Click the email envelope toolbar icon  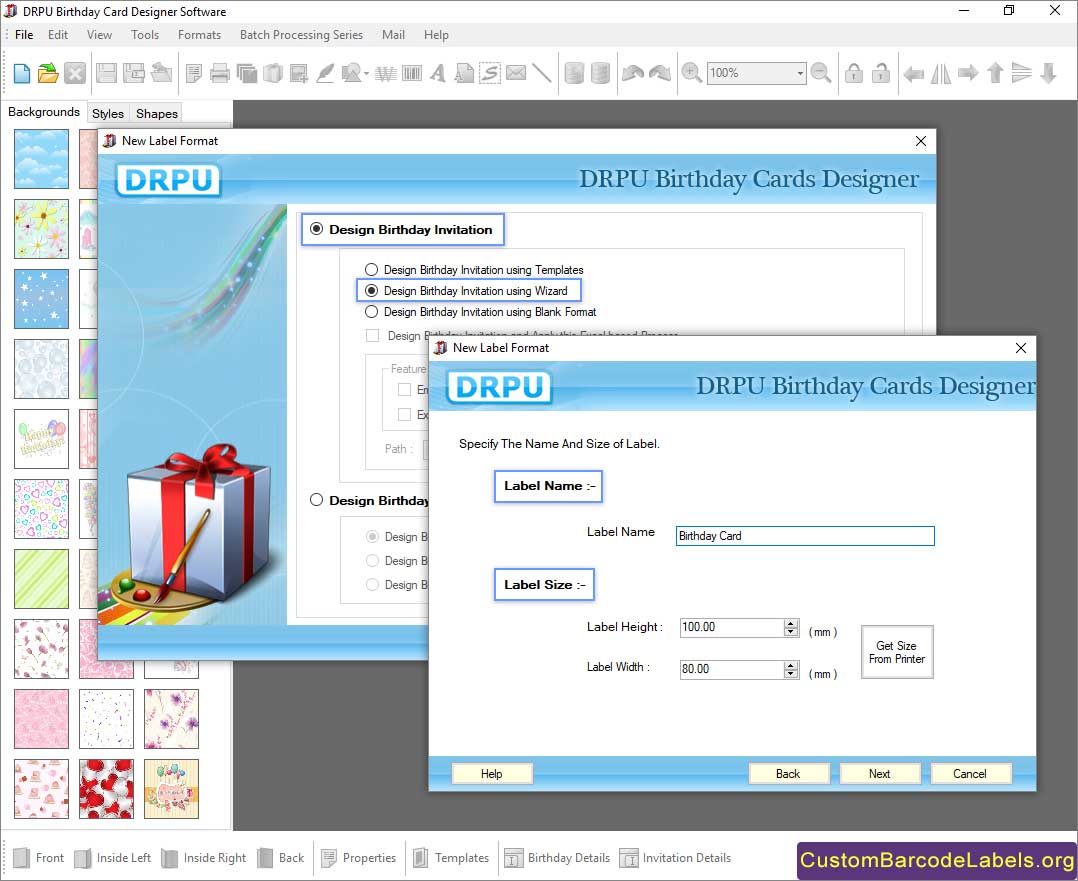[516, 73]
